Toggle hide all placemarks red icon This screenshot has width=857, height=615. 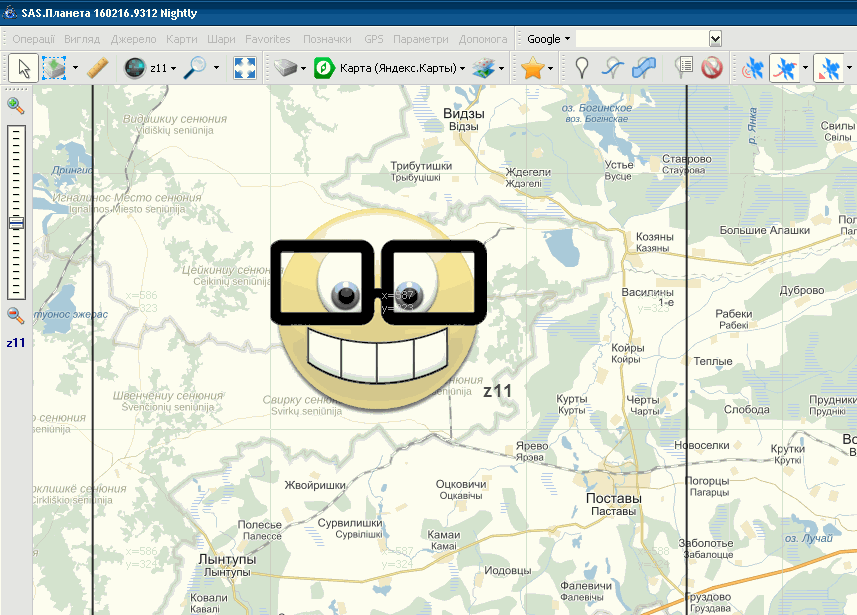point(712,68)
